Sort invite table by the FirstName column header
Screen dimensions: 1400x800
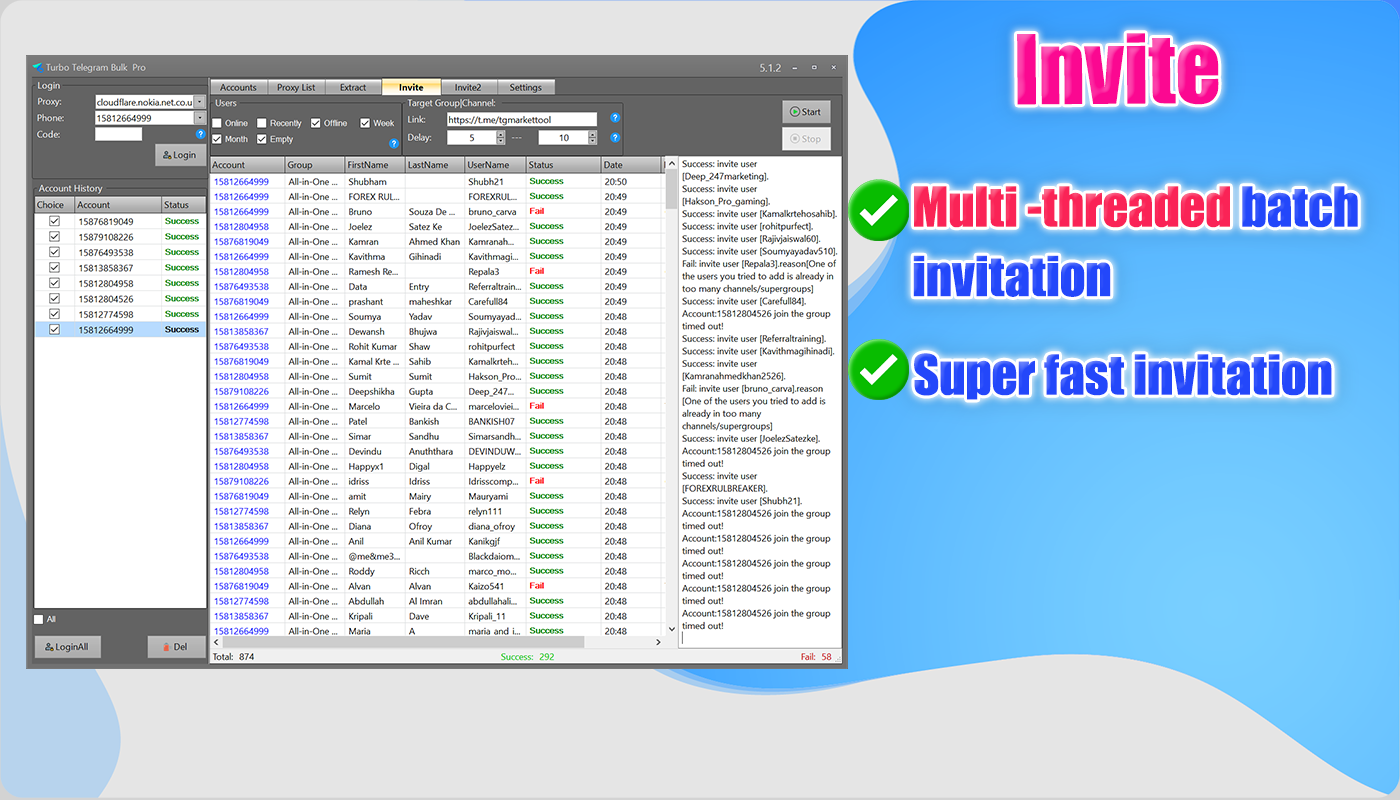tap(374, 165)
